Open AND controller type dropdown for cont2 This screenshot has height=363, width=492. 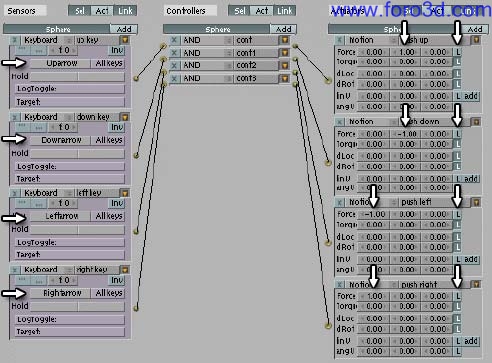point(206,65)
